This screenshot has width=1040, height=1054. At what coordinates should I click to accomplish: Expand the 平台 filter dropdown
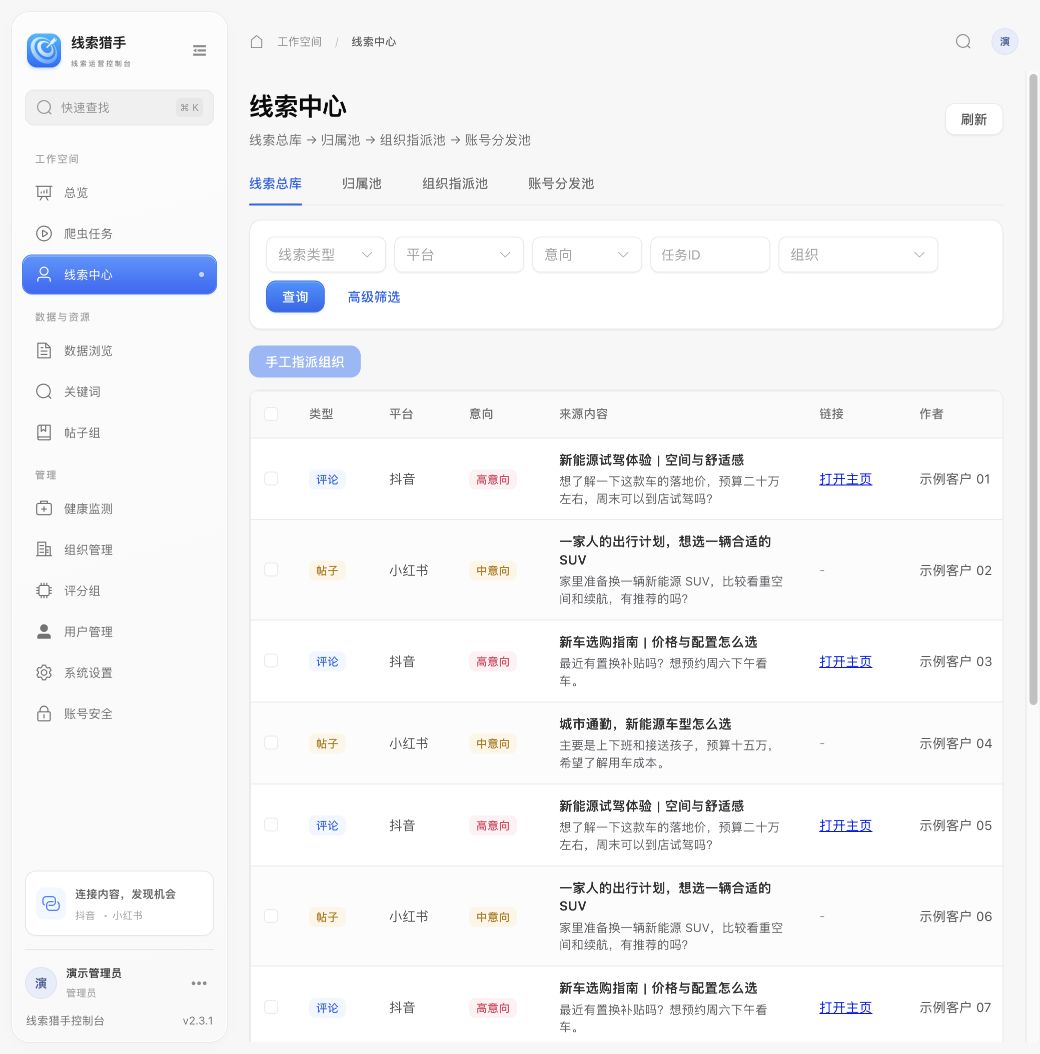click(x=458, y=255)
